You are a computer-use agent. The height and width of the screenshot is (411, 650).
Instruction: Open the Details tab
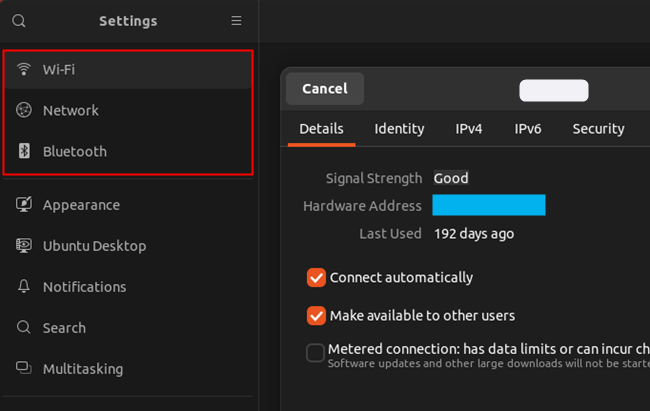tap(321, 129)
